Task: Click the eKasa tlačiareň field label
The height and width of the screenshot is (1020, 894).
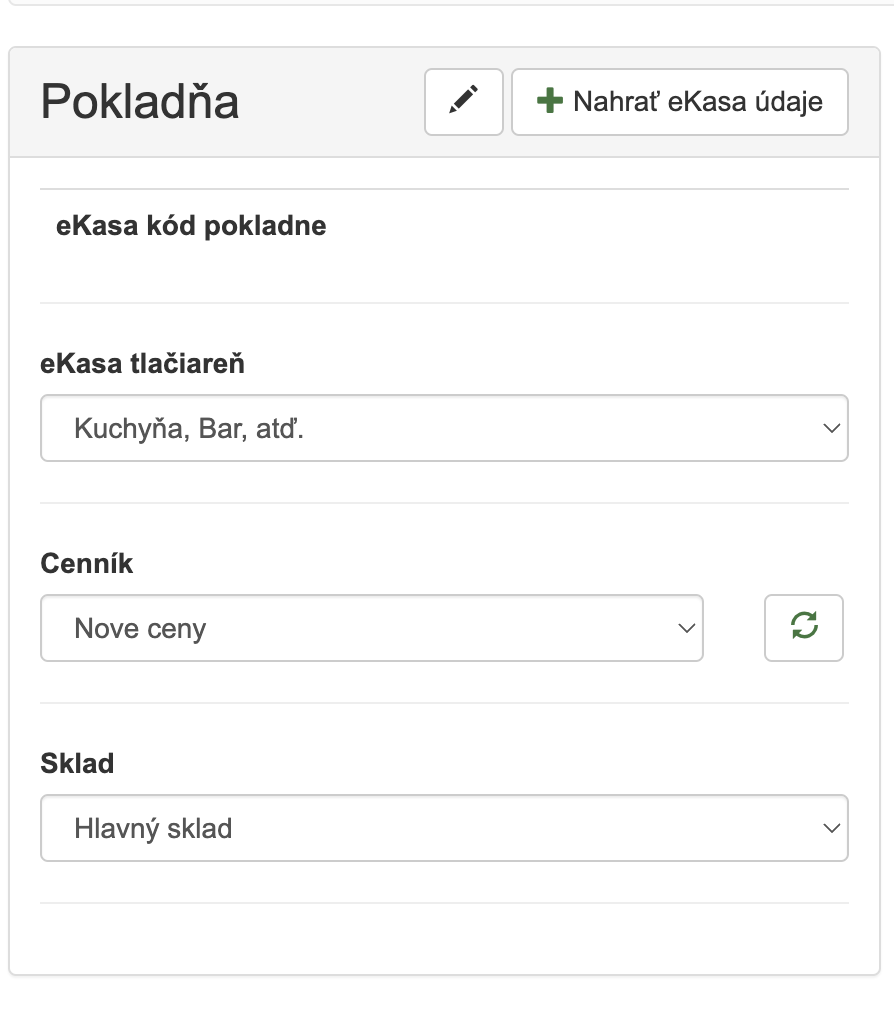Action: [x=142, y=364]
